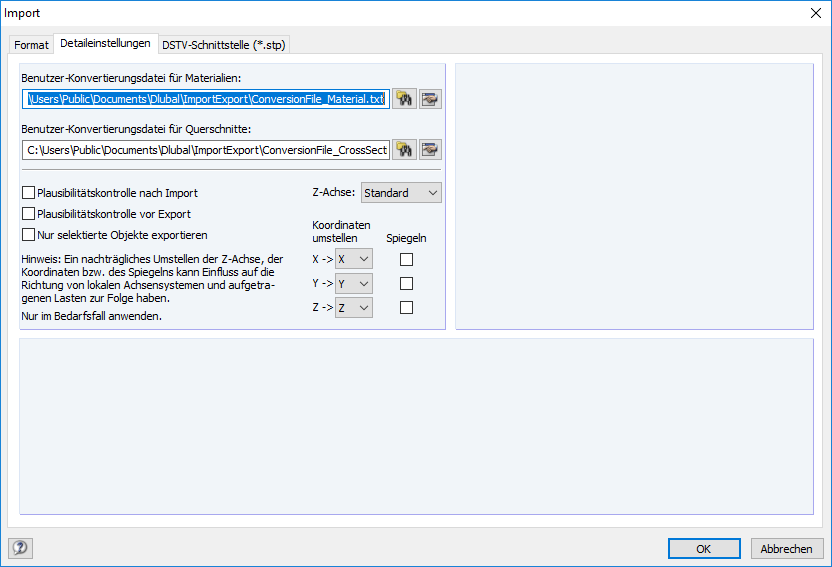Edit the cross-section conversion file

430,150
